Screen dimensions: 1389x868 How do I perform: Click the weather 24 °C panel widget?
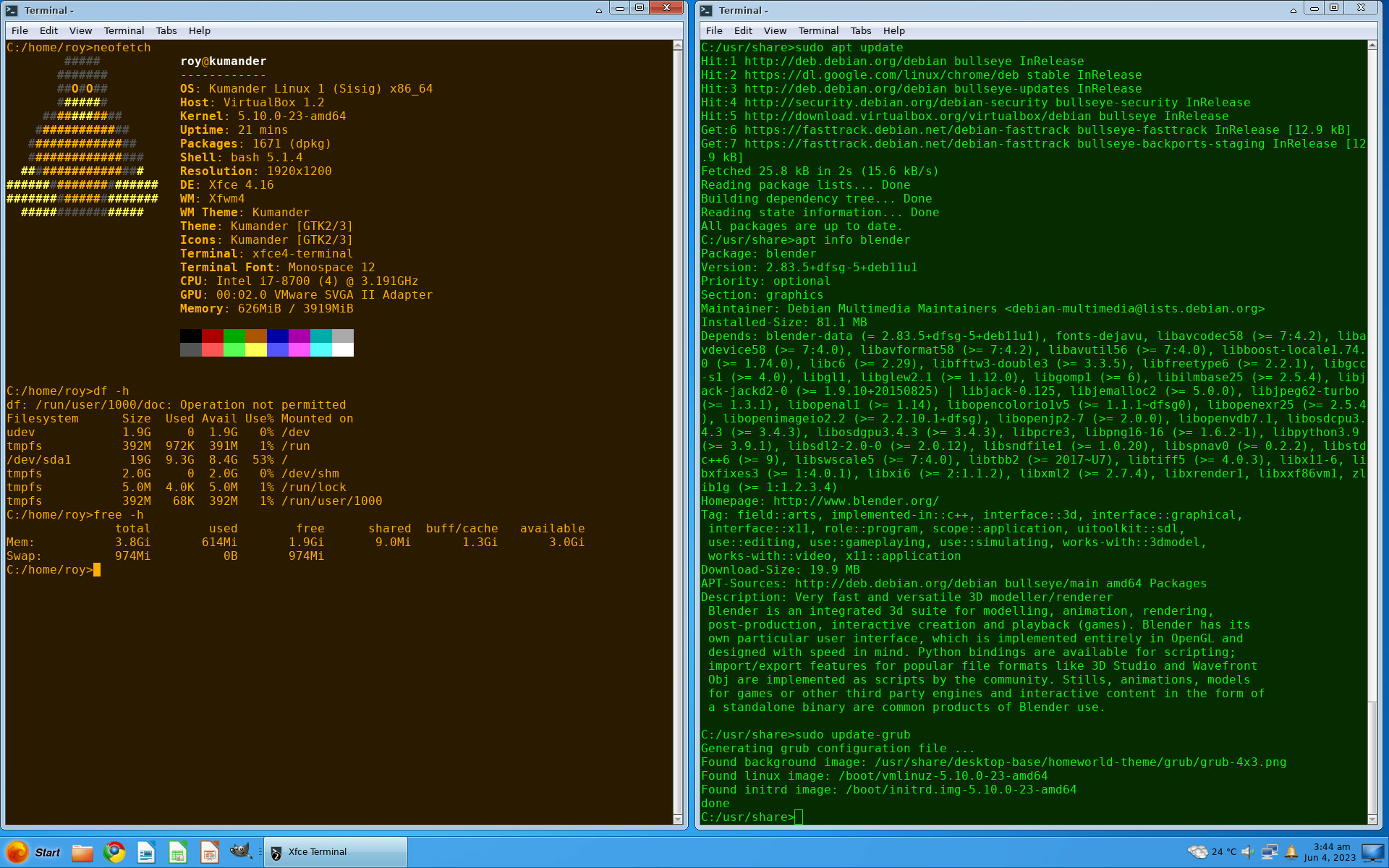[x=1212, y=852]
